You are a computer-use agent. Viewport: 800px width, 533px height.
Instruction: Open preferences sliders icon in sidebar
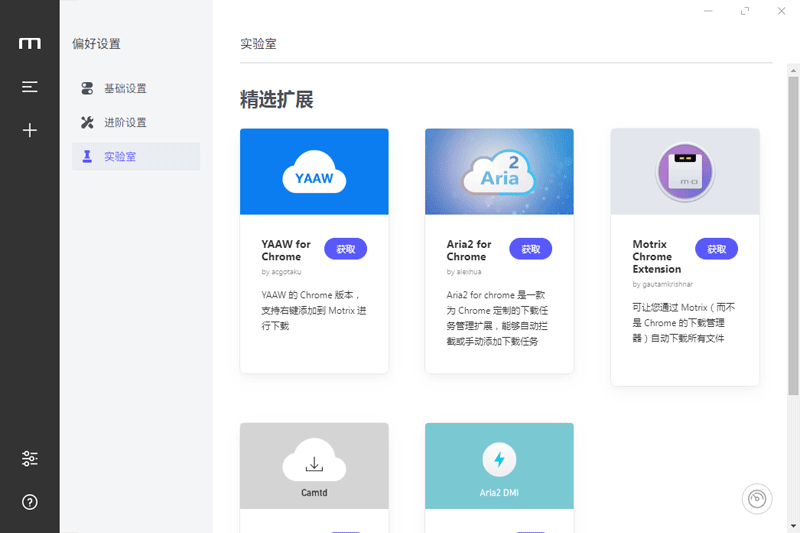click(30, 459)
